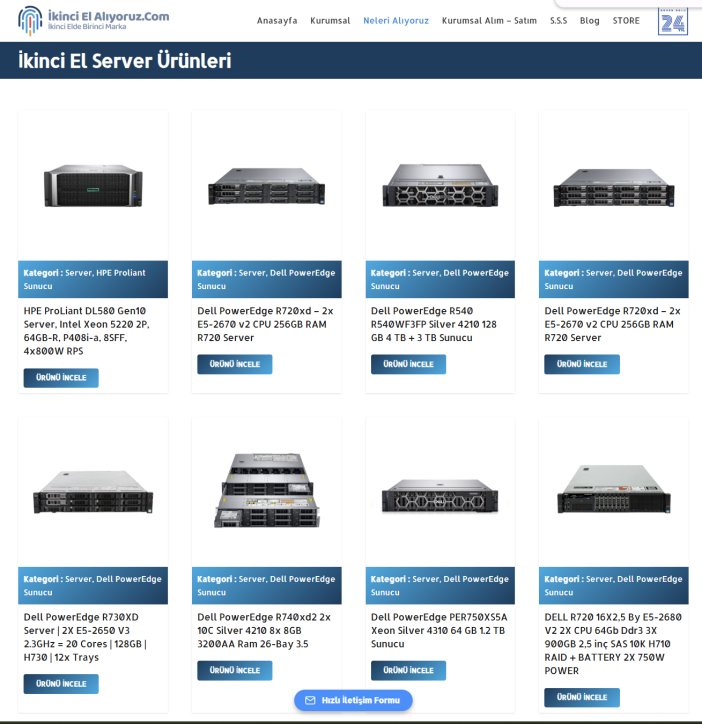Click the İkinci El Server Ürünleri heading
Image resolution: width=702 pixels, height=724 pixels.
coord(125,60)
